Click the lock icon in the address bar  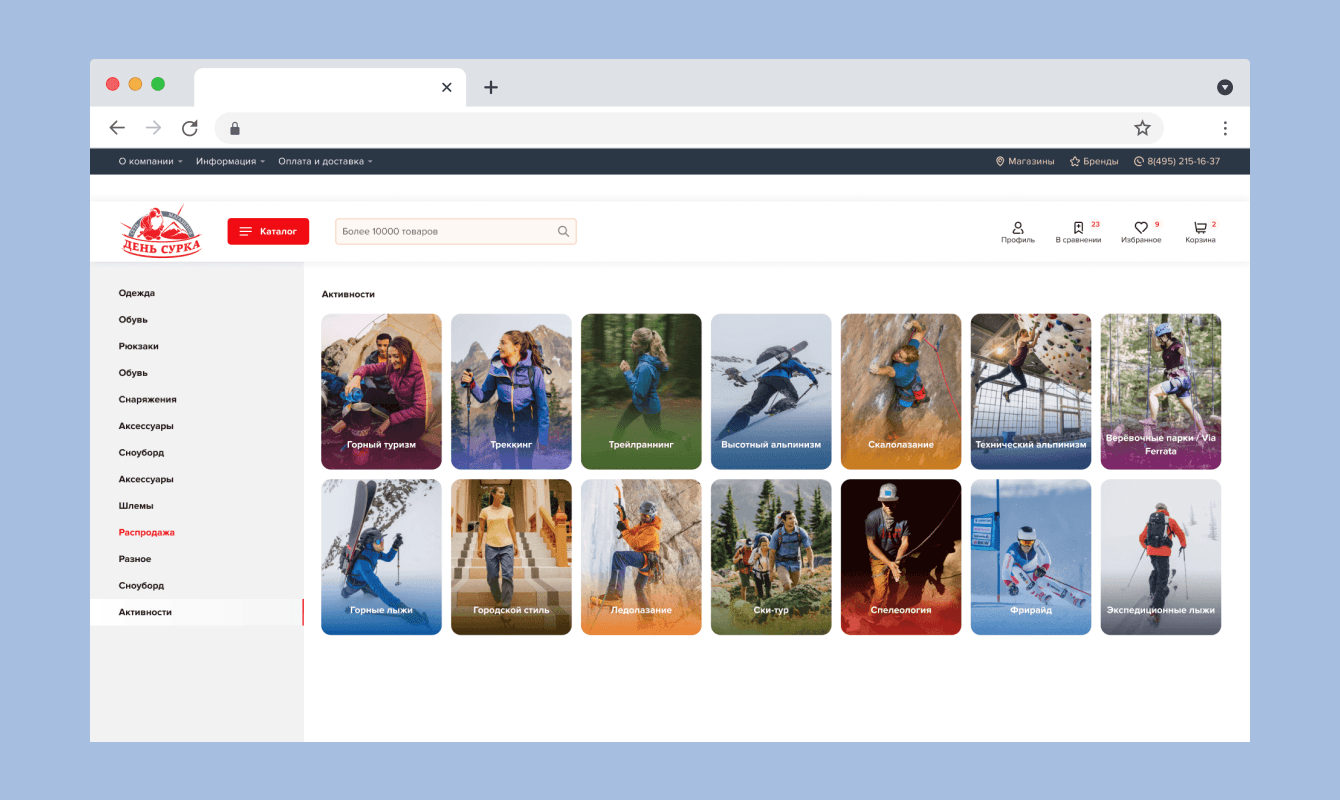click(235, 128)
